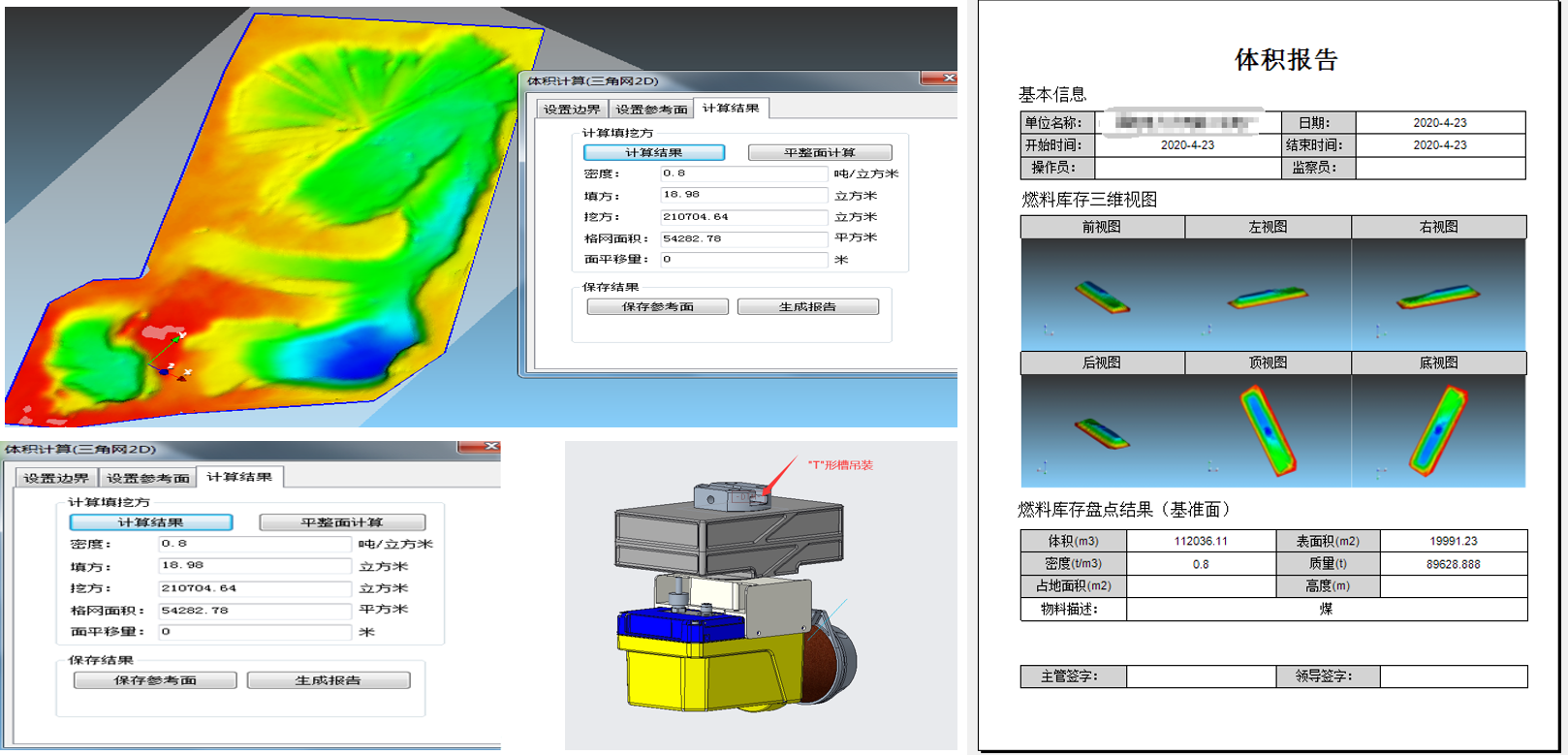This screenshot has height=755, width=1568.
Task: Switch to 设置边界 tab in standalone volume dialog
Action: coord(56,478)
